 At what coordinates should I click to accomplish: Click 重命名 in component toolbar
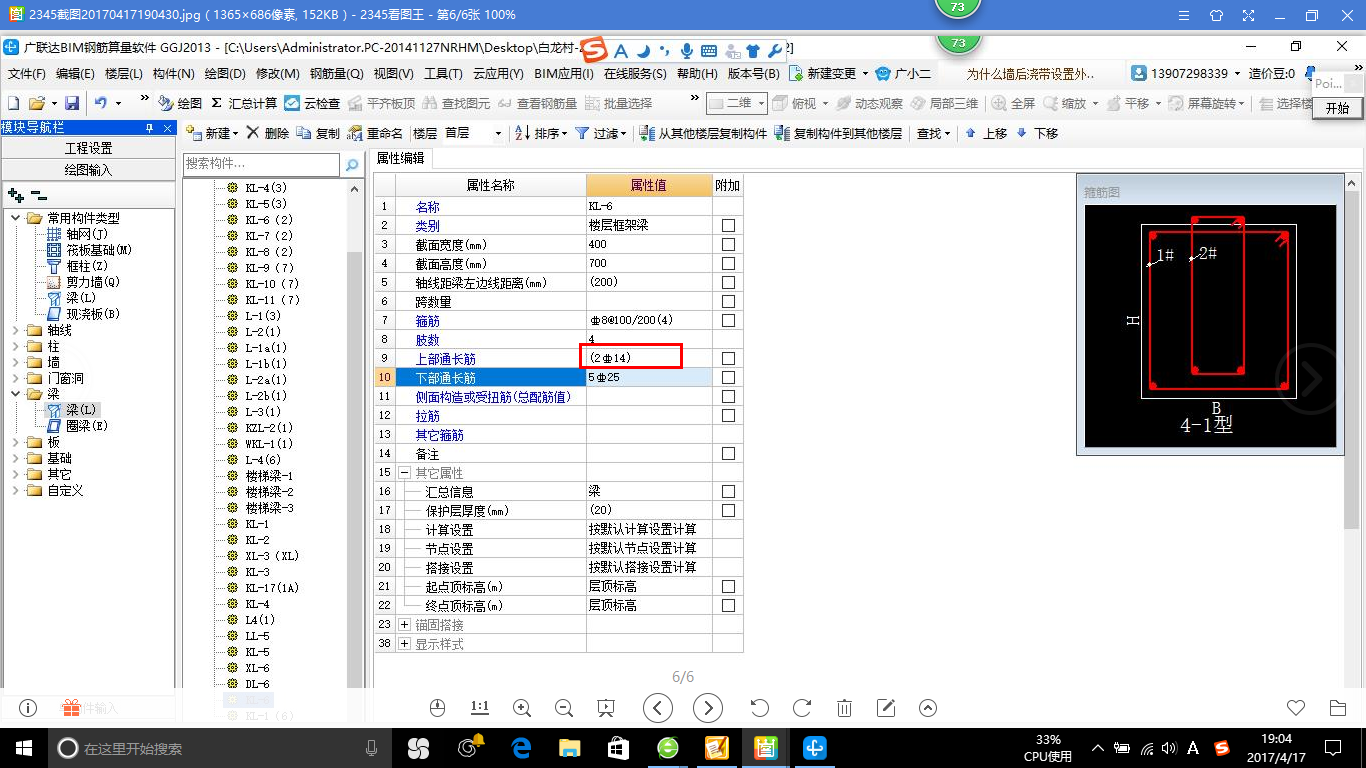pyautogui.click(x=375, y=133)
